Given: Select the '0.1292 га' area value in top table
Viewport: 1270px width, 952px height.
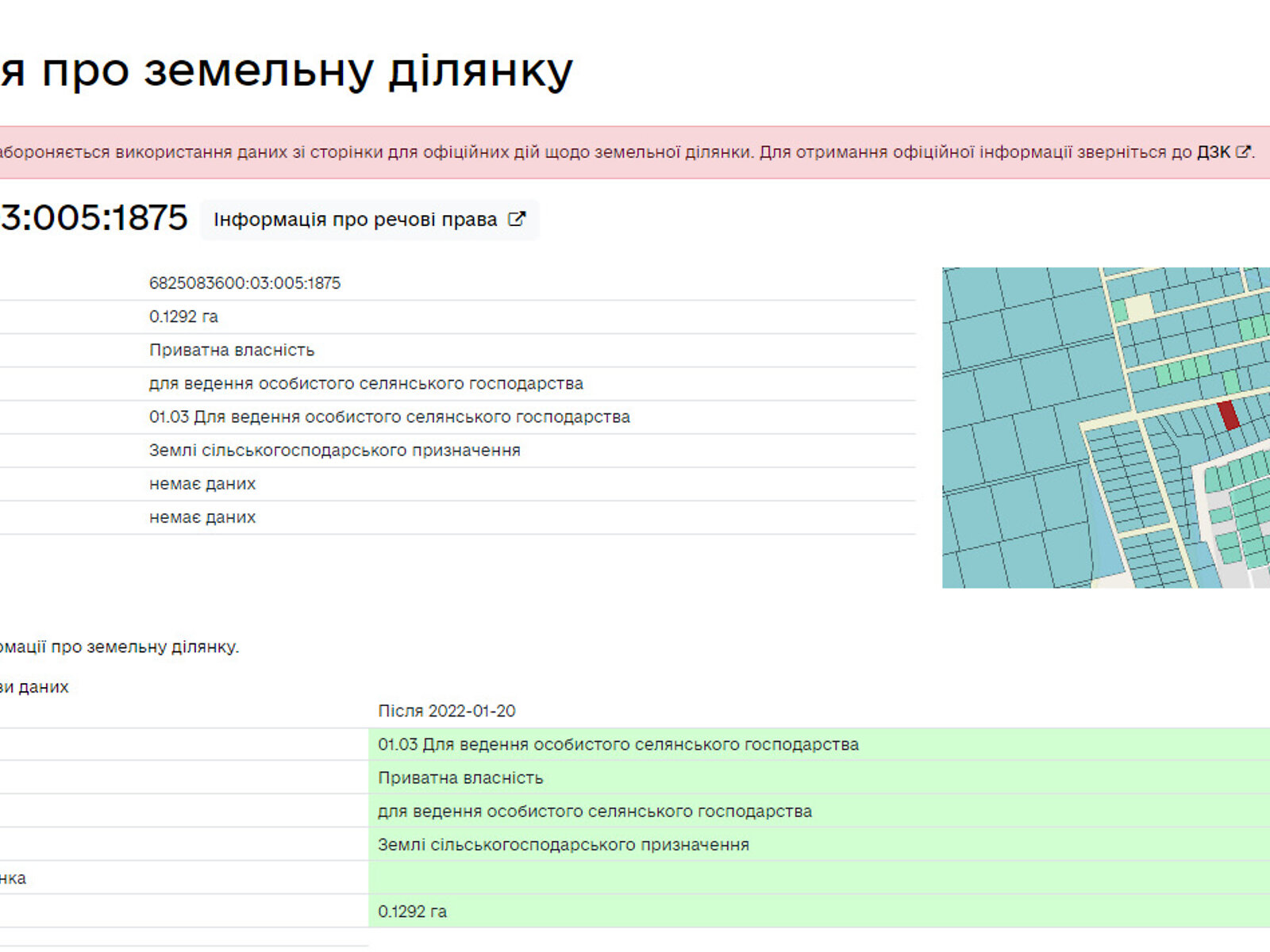Looking at the screenshot, I should (183, 317).
